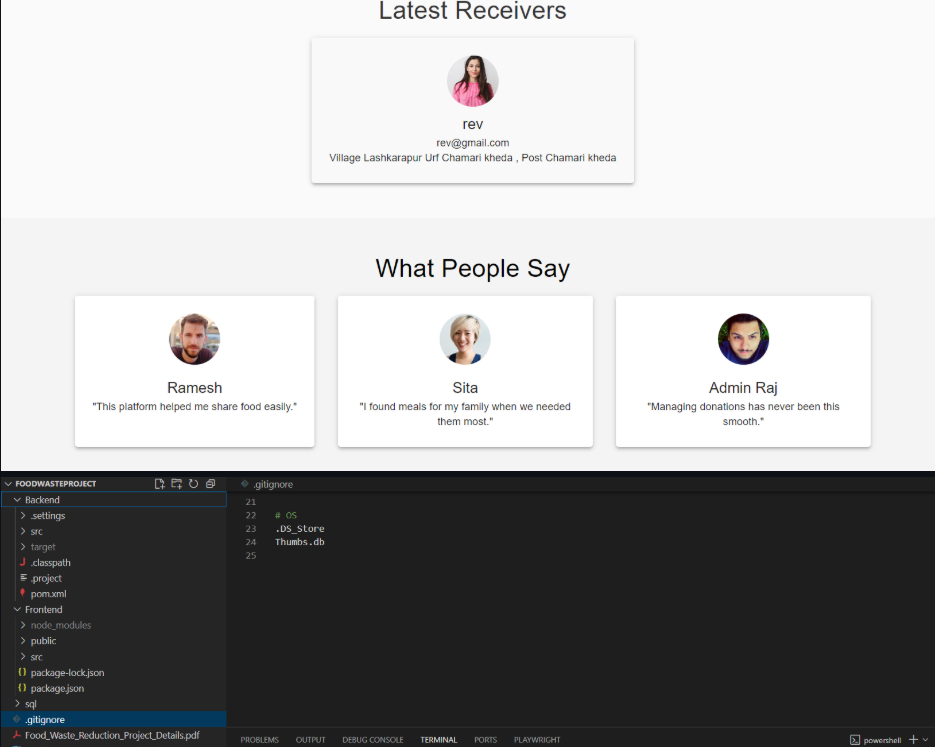Screen dimensions: 935x747
Task: Open pom.xml in the Backend folder
Action: pyautogui.click(x=48, y=594)
